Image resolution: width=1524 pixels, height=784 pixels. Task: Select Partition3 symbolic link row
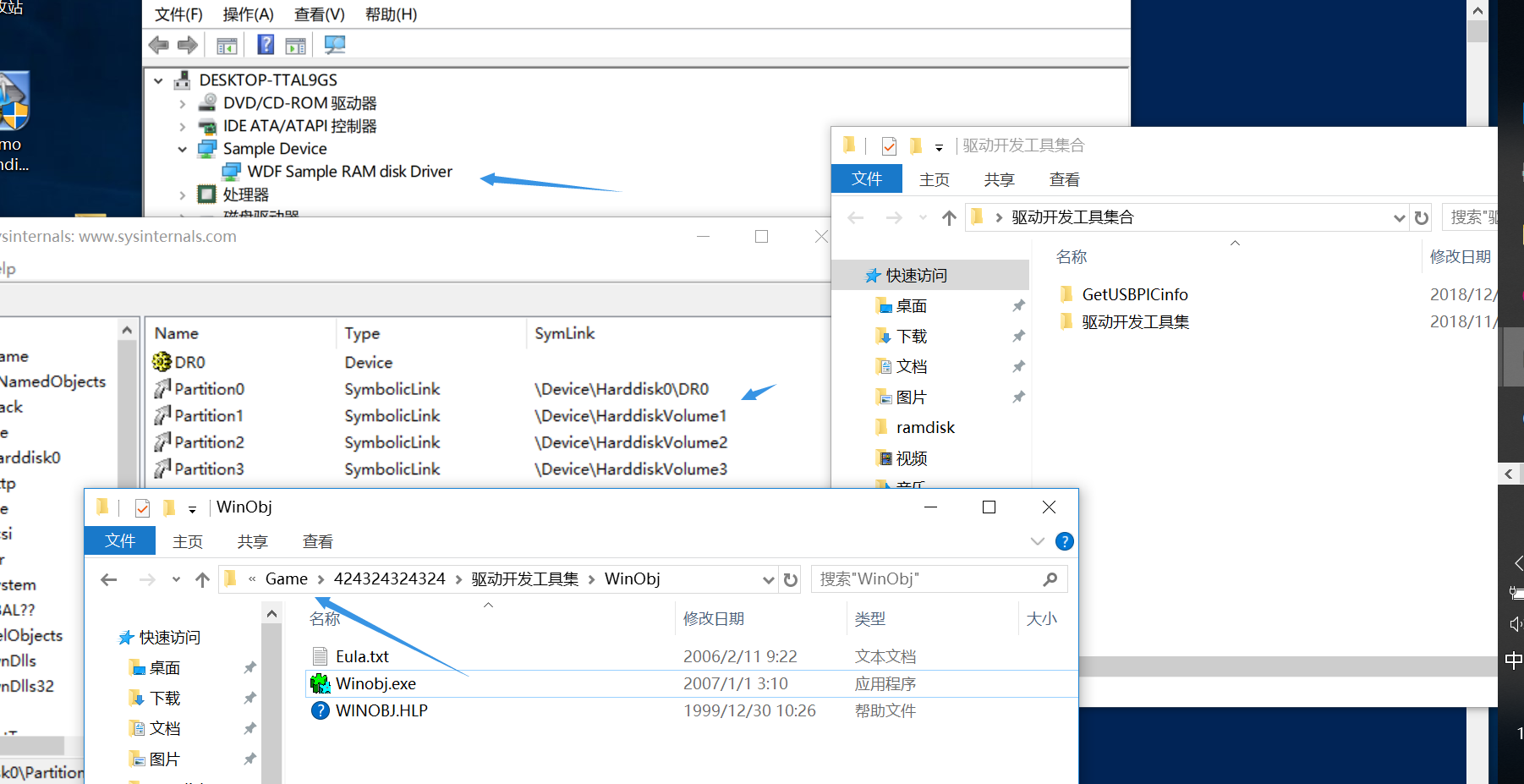coord(209,469)
